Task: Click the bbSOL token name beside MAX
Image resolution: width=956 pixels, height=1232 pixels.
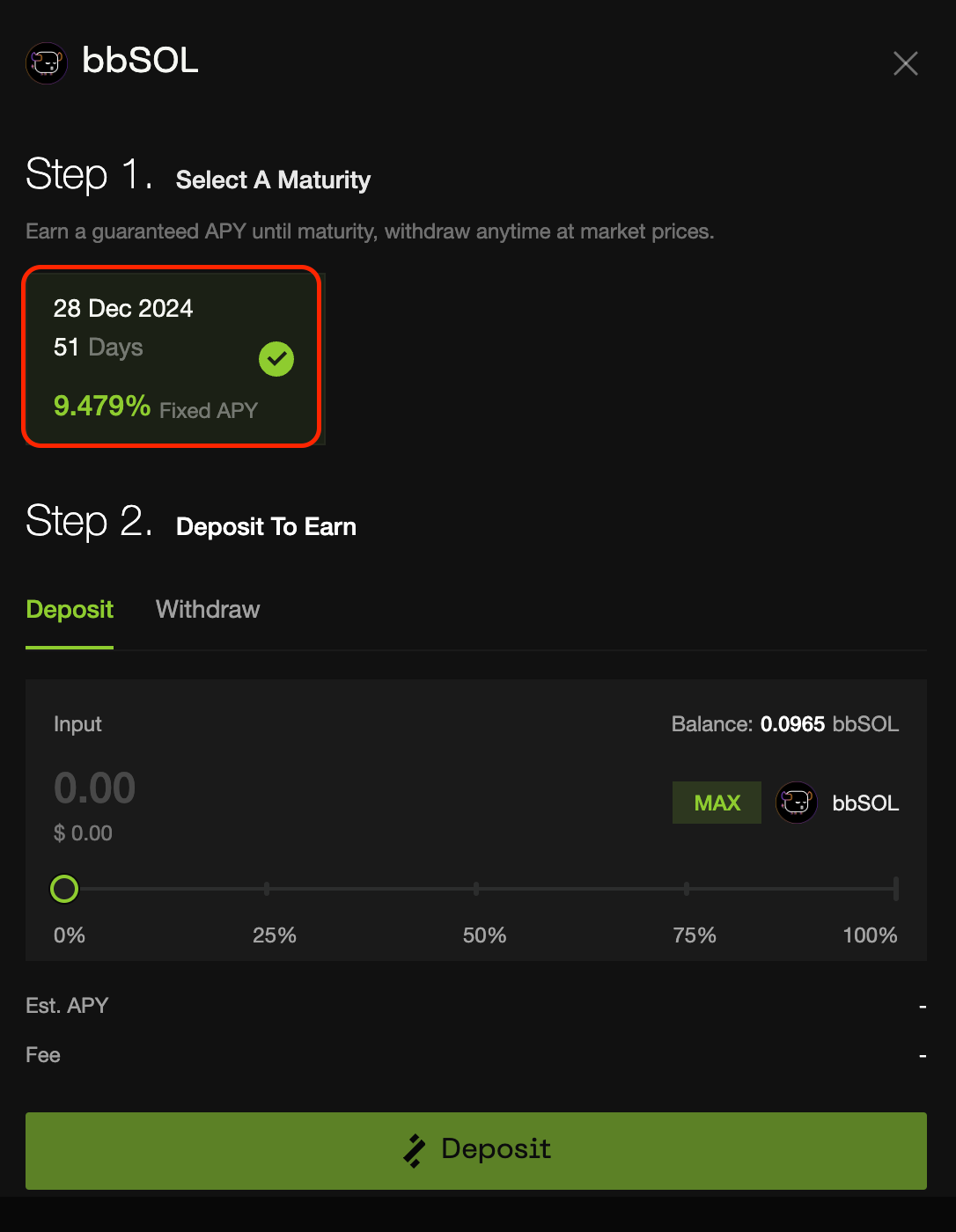Action: click(865, 803)
